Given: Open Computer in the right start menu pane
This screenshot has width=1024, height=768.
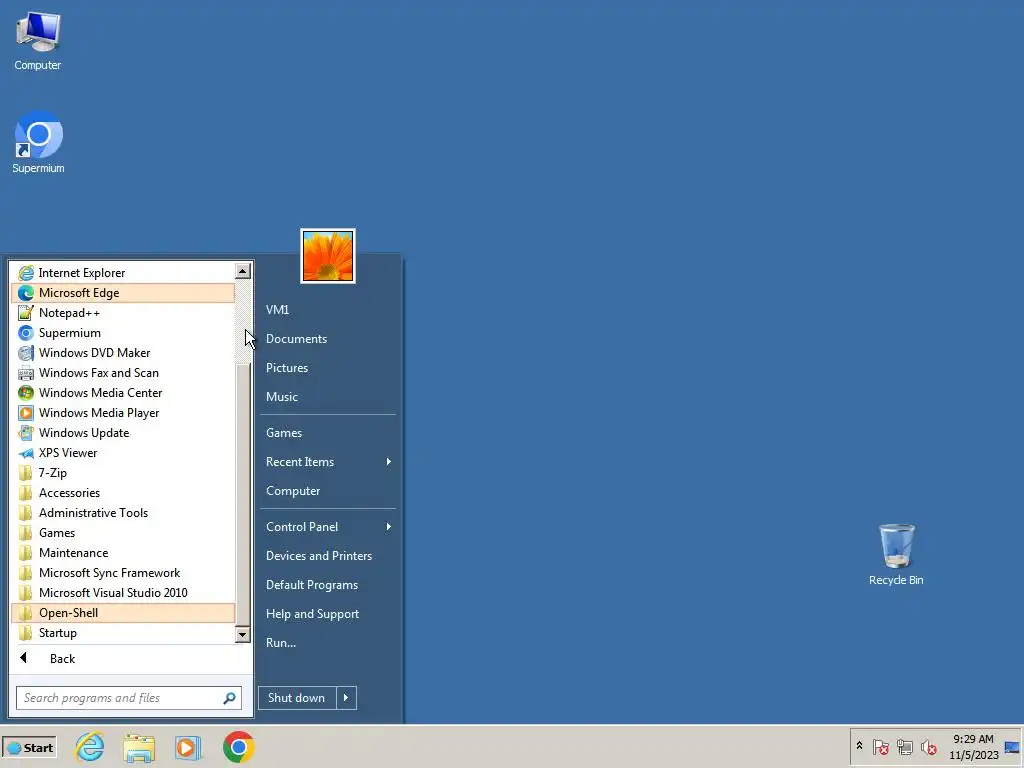Looking at the screenshot, I should pyautogui.click(x=328, y=490).
